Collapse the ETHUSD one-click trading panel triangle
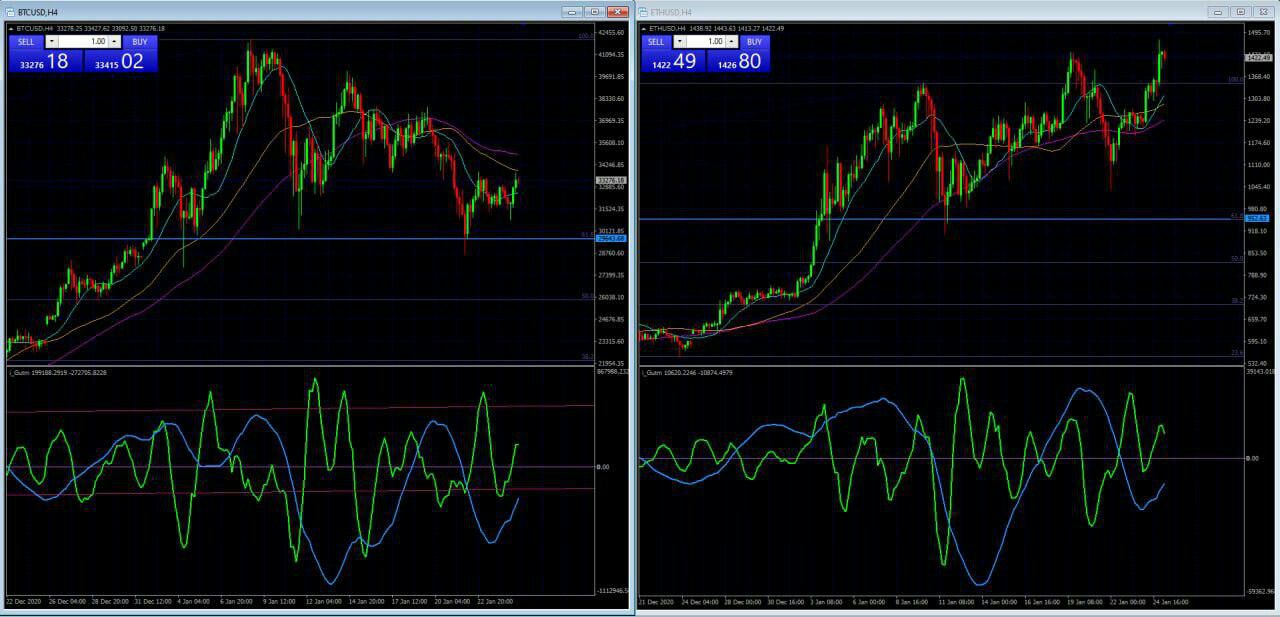Viewport: 1280px width, 617px height. click(x=644, y=28)
